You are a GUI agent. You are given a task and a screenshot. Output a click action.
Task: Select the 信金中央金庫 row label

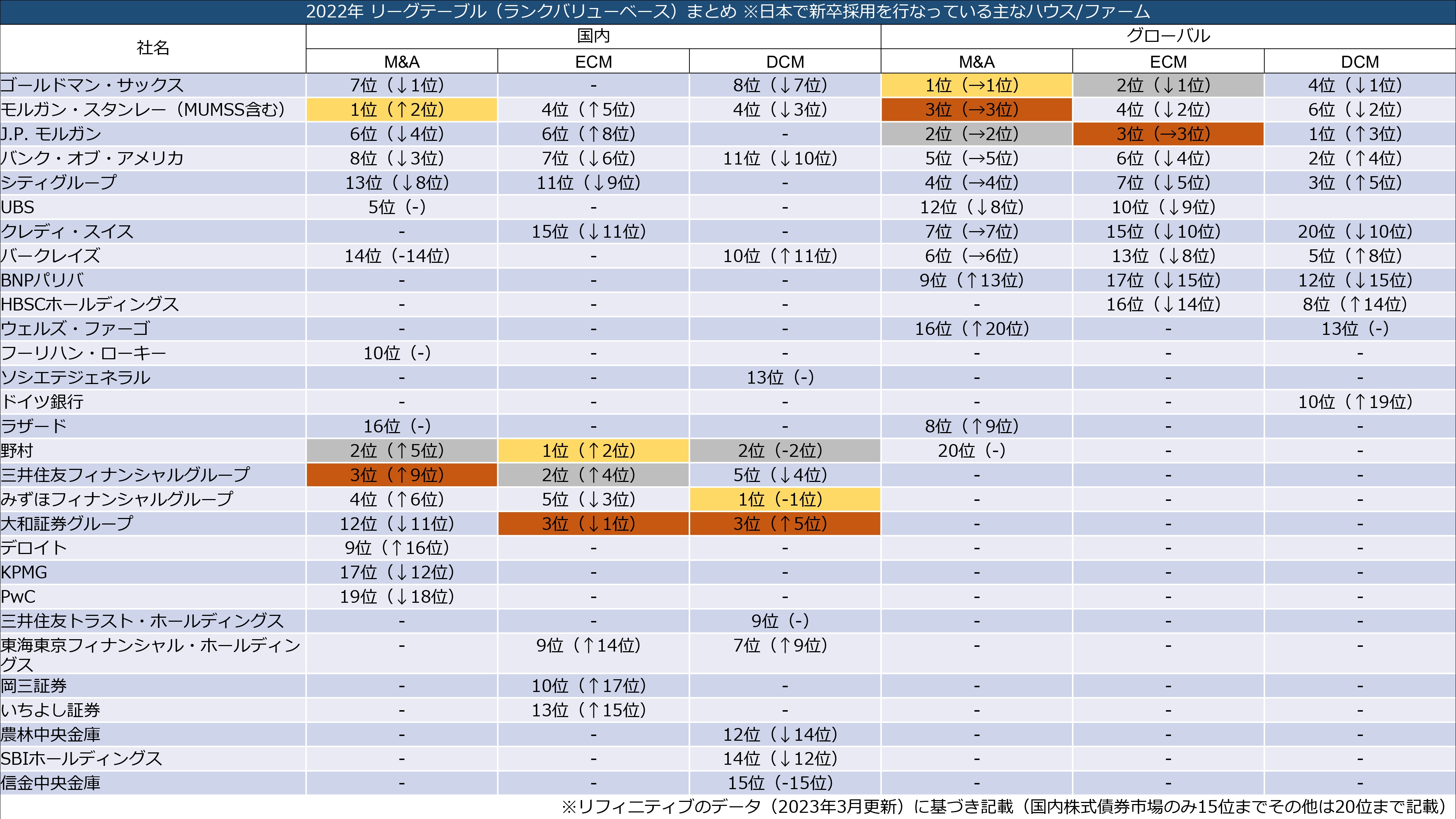coord(51,783)
